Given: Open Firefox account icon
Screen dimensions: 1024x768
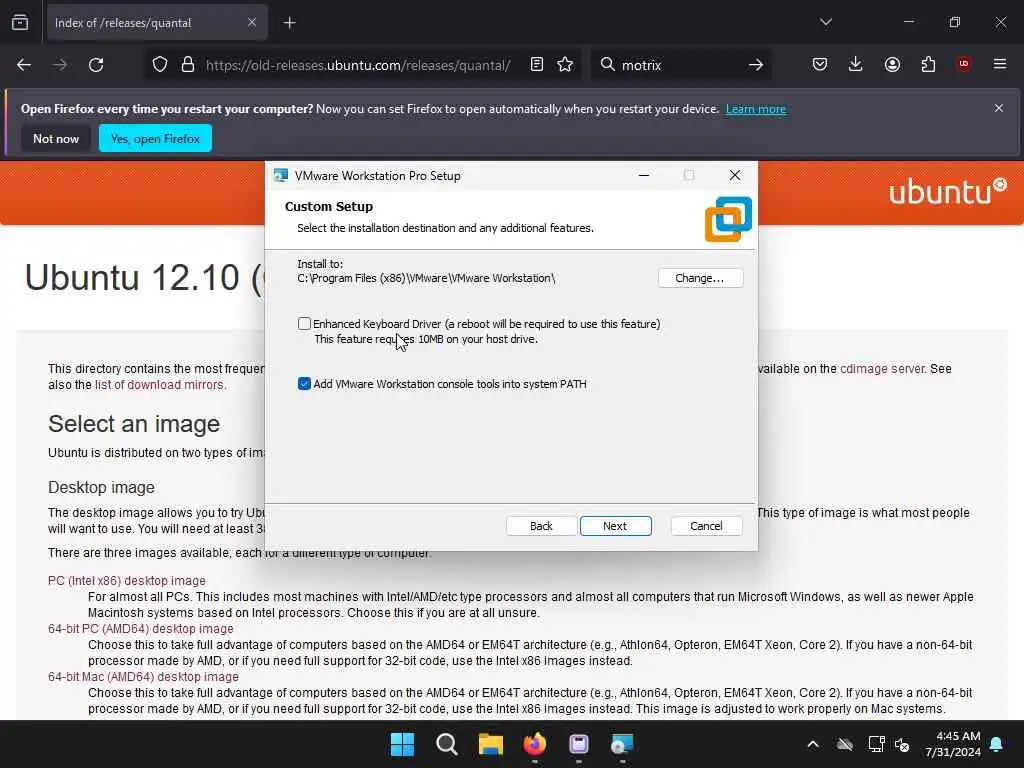Looking at the screenshot, I should click(892, 64).
